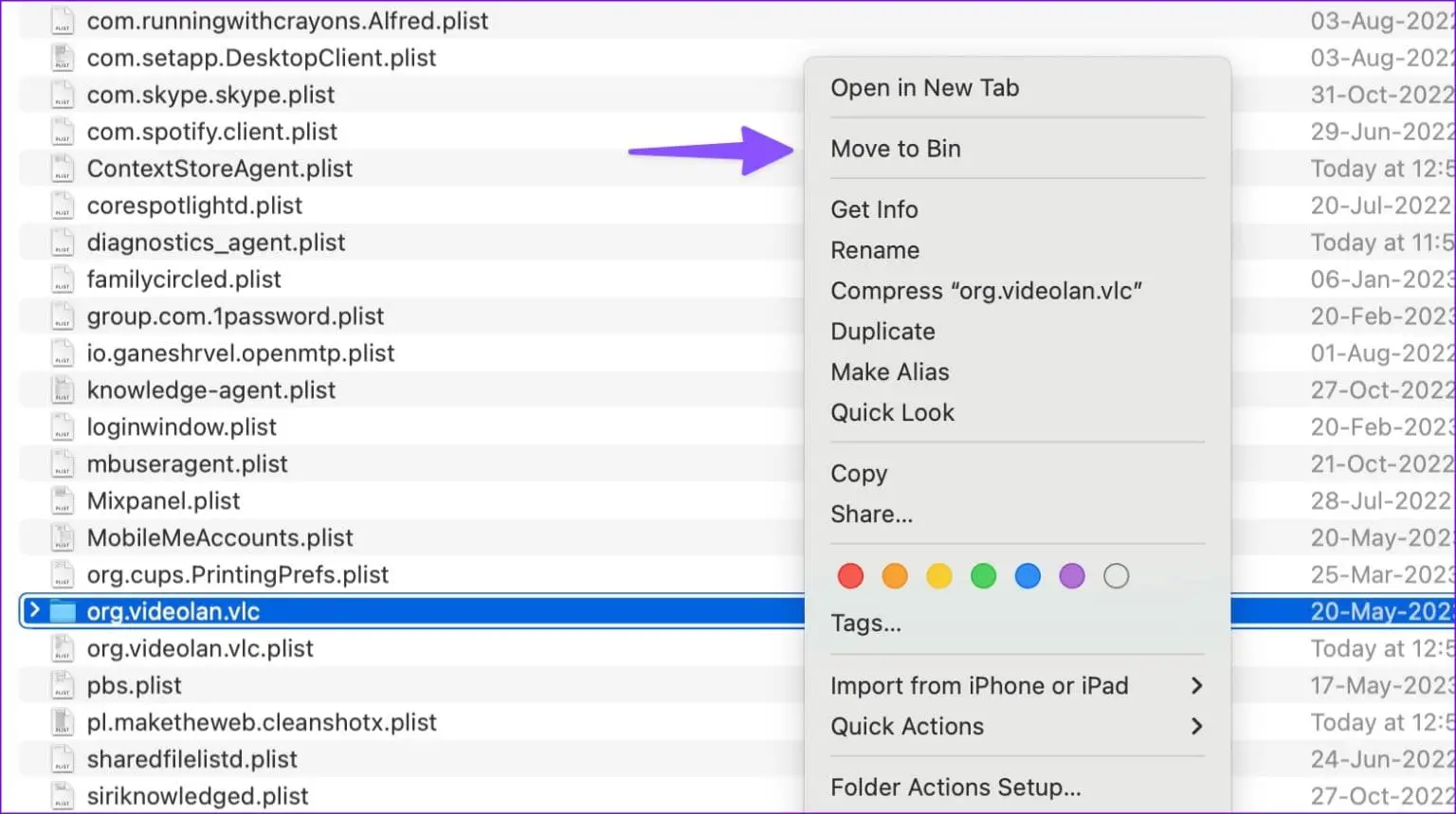Click the ContextStoreAgent.plist file icon
Image resolution: width=1456 pixels, height=814 pixels.
63,169
